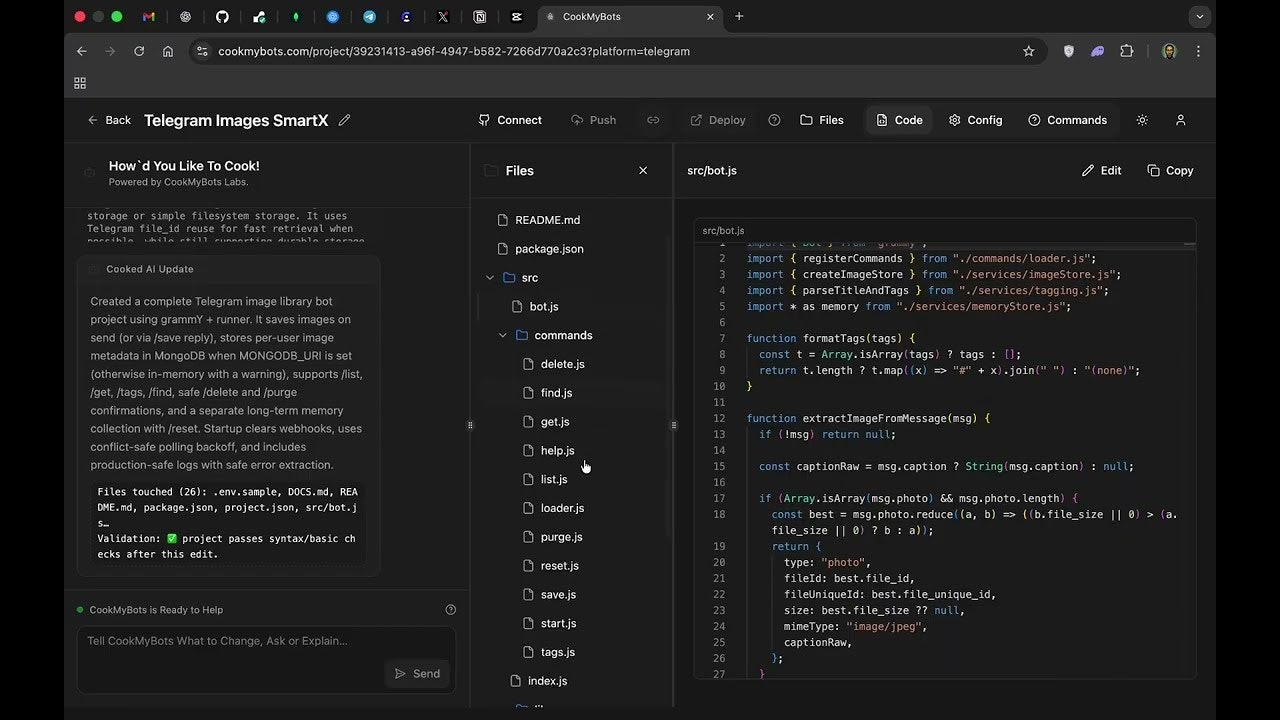The width and height of the screenshot is (1280, 720).
Task: Click Edit to modify bot.js
Action: [x=1101, y=171]
